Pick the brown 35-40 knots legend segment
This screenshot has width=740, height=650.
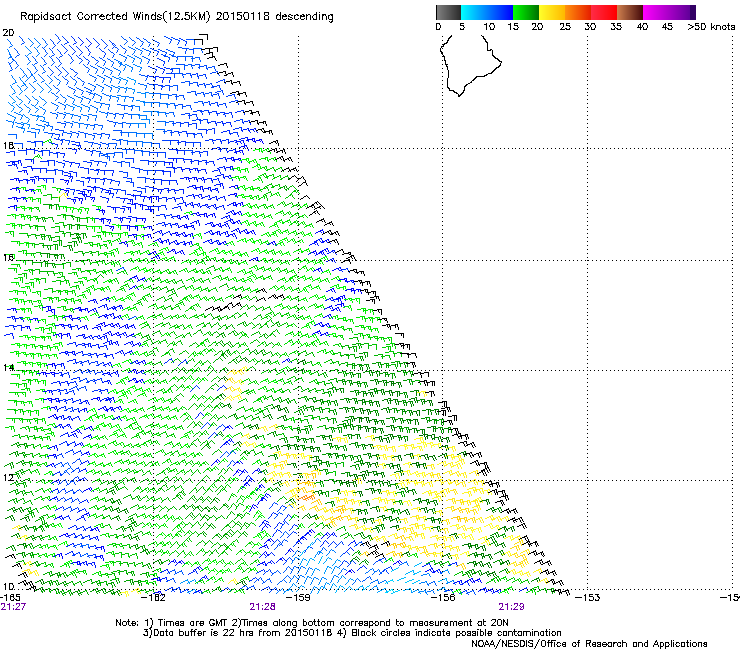point(630,12)
